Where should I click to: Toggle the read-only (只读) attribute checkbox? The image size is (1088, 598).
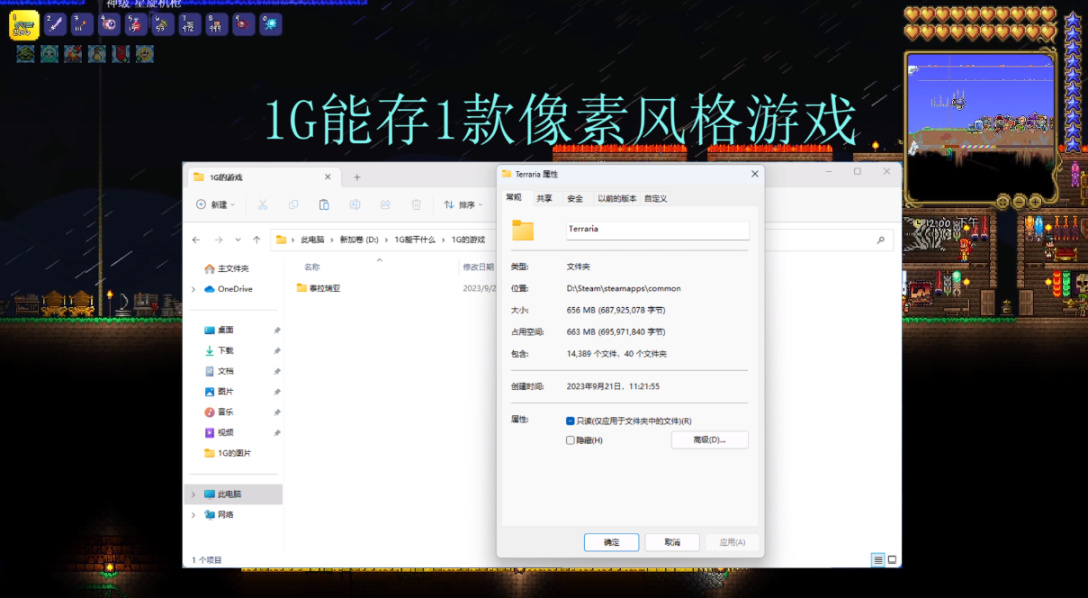(x=570, y=421)
